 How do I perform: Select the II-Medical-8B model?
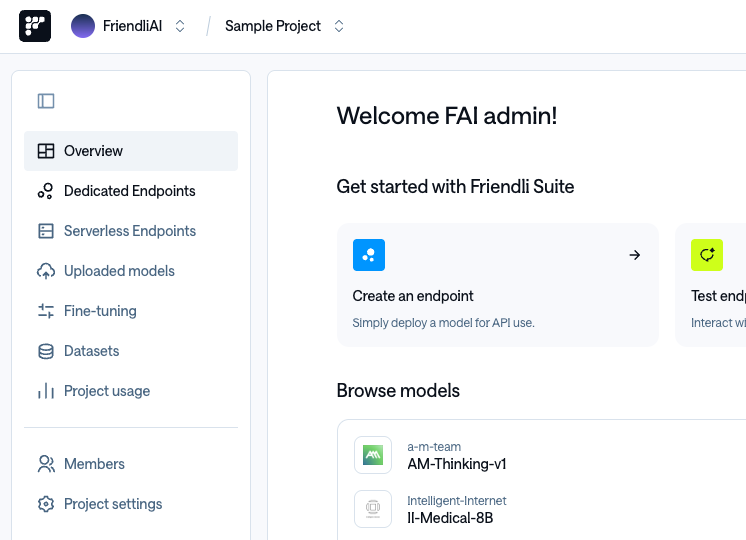[x=450, y=518]
